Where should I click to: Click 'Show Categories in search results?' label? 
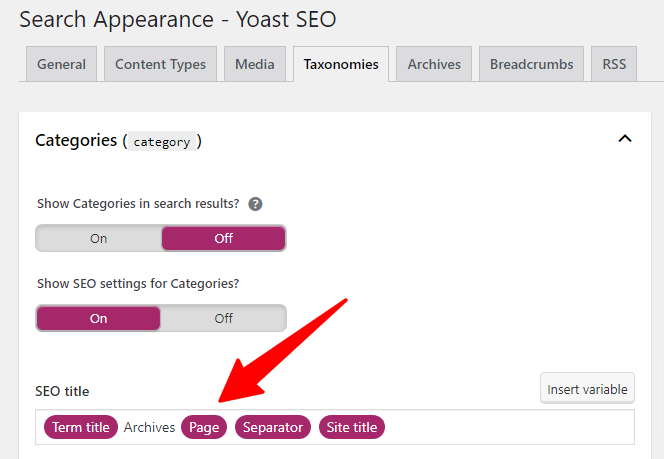(138, 204)
